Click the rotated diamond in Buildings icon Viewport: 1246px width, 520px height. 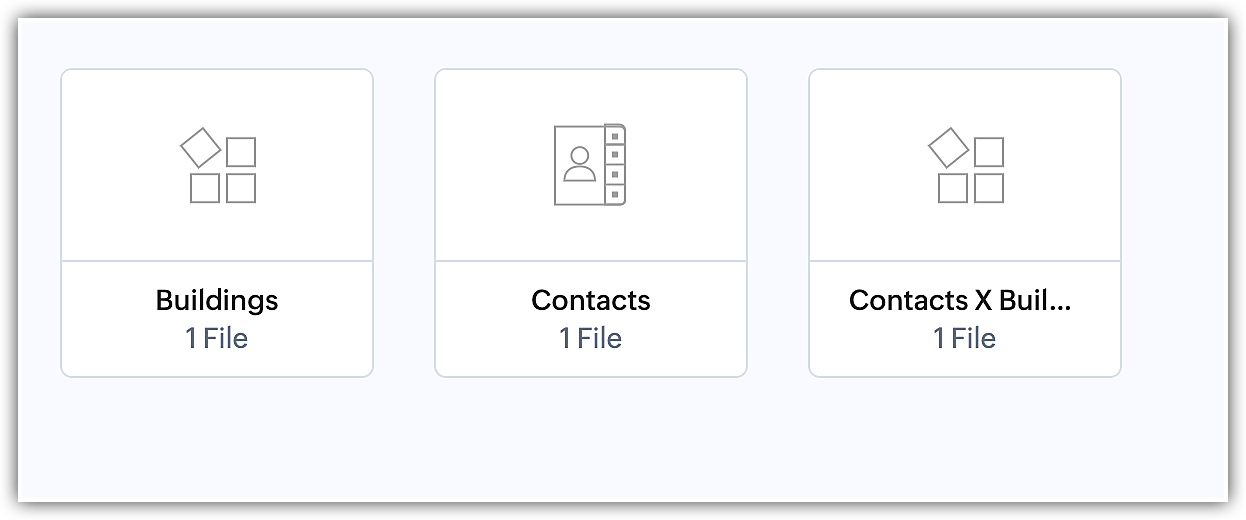coord(200,147)
